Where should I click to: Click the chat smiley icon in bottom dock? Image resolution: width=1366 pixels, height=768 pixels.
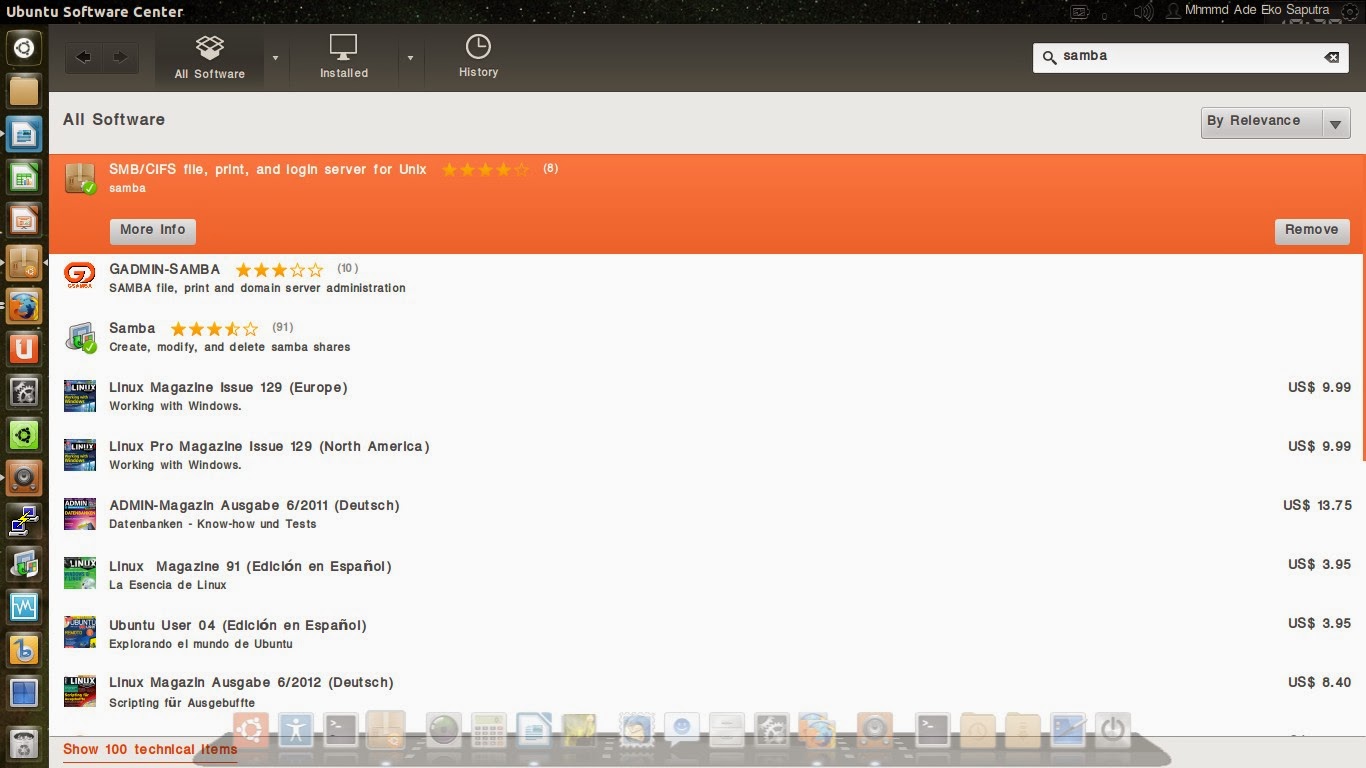(x=682, y=731)
